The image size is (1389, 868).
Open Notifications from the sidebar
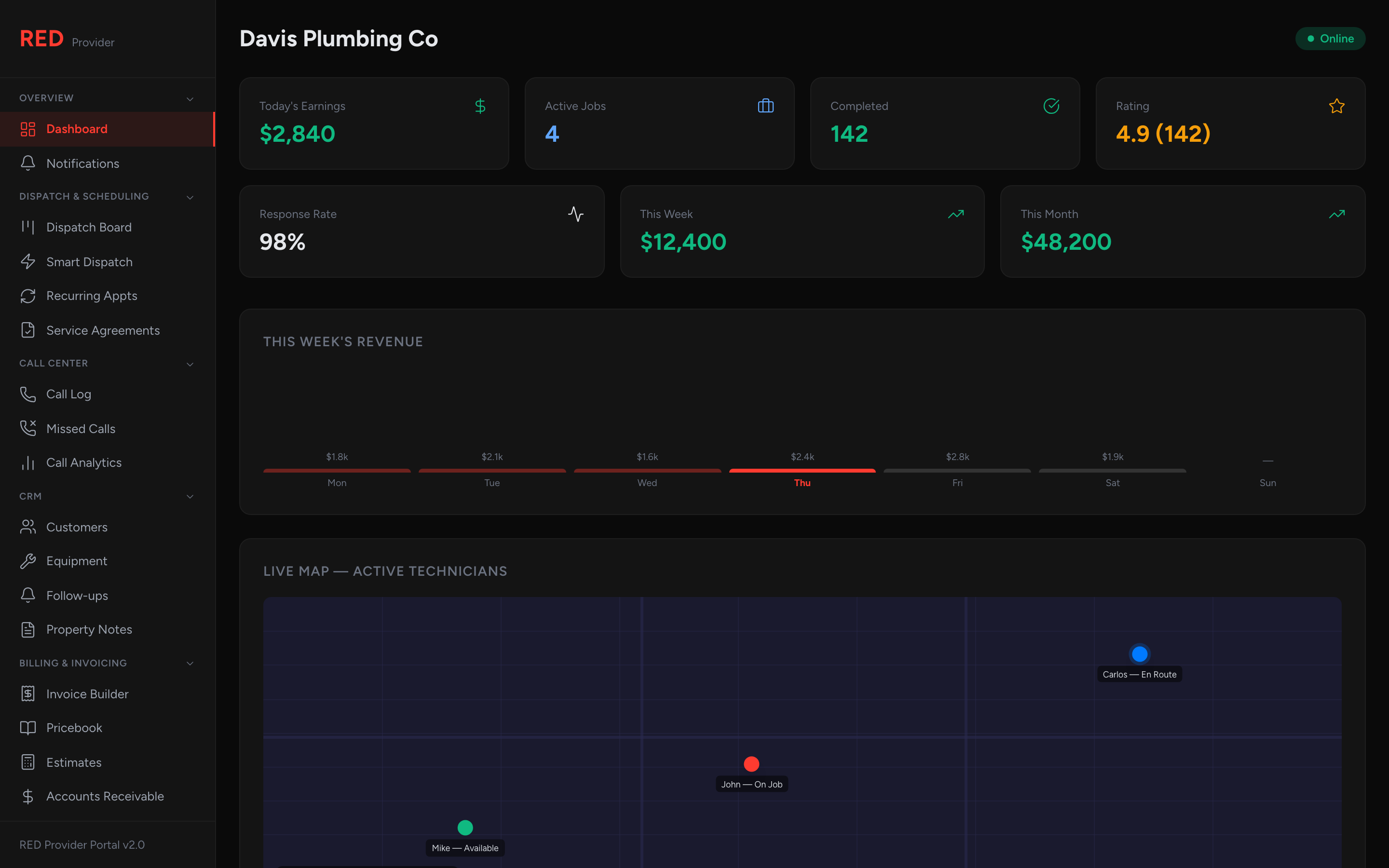[x=108, y=163]
